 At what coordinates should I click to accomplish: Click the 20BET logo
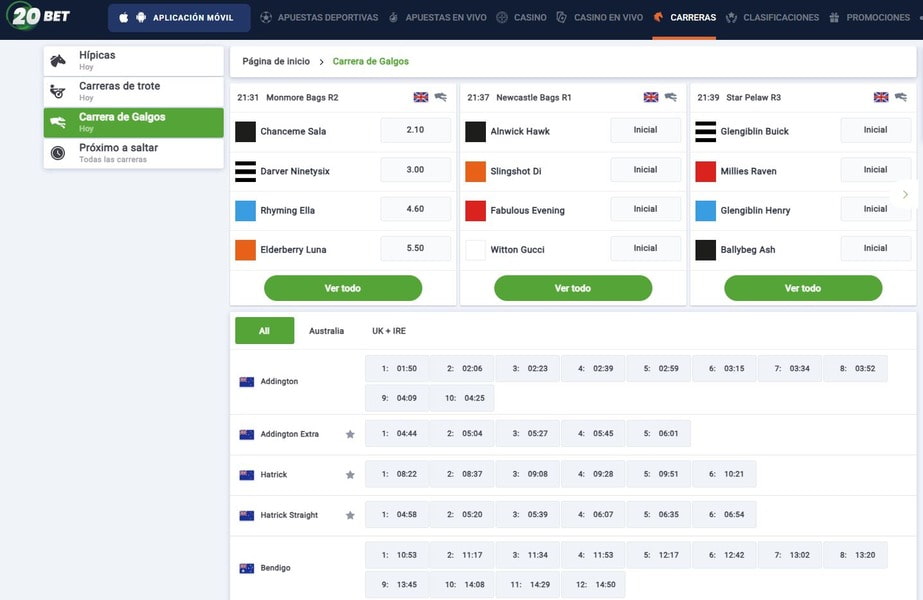pos(39,16)
